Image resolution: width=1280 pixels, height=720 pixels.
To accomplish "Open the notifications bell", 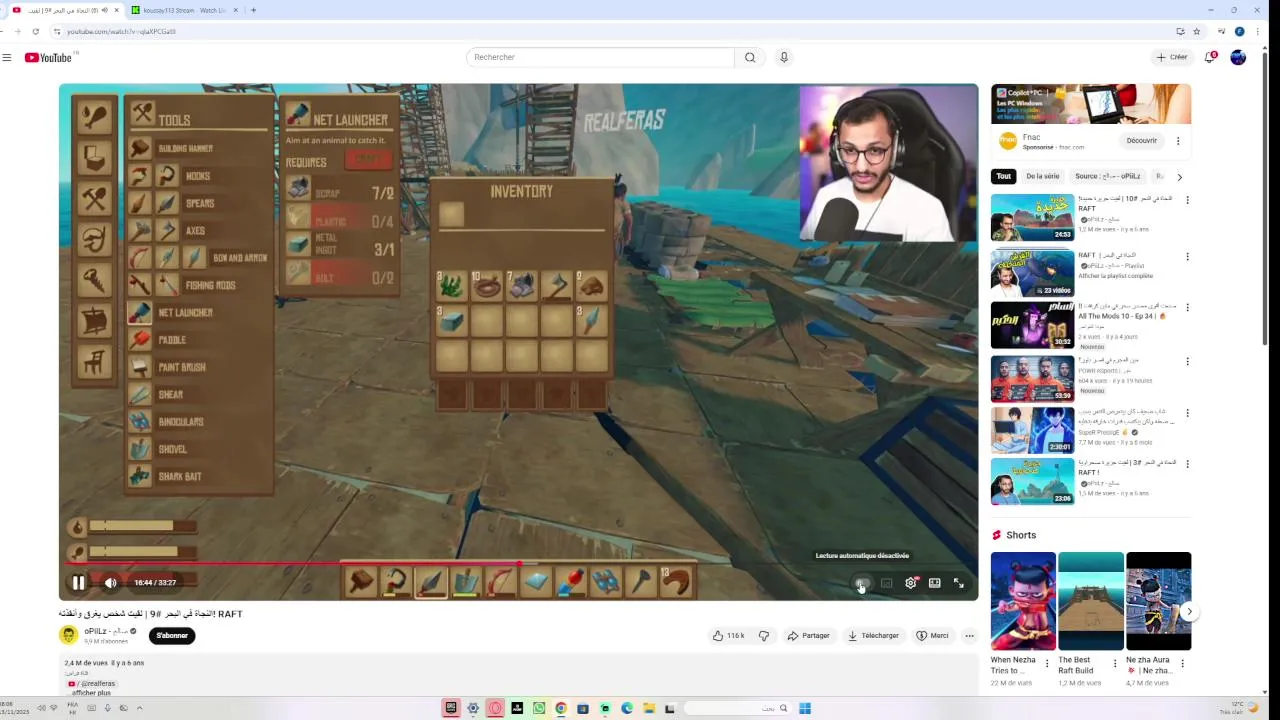I will [1209, 57].
